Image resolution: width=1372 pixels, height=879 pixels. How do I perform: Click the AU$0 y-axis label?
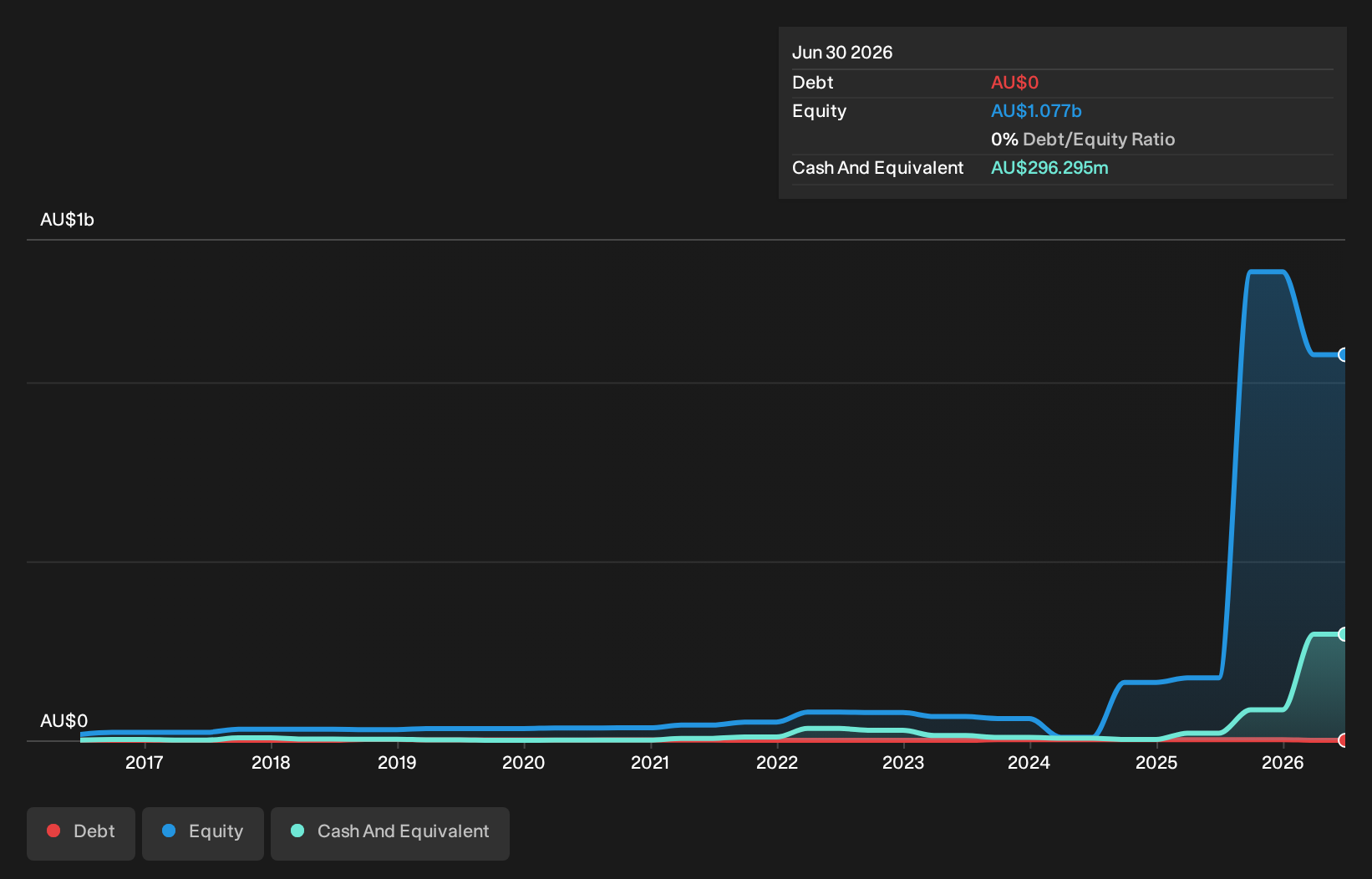[64, 721]
